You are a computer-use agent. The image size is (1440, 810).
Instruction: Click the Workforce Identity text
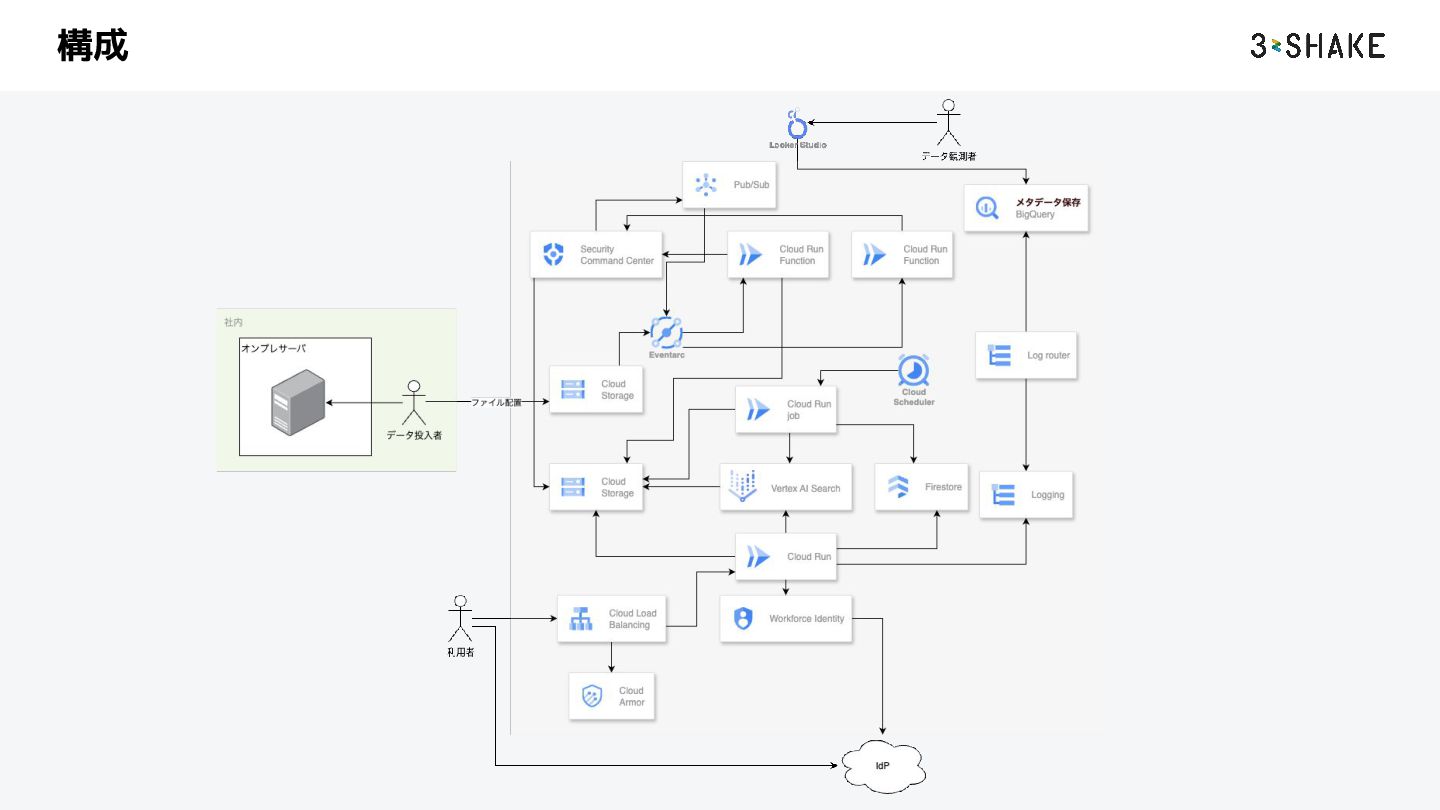click(806, 619)
